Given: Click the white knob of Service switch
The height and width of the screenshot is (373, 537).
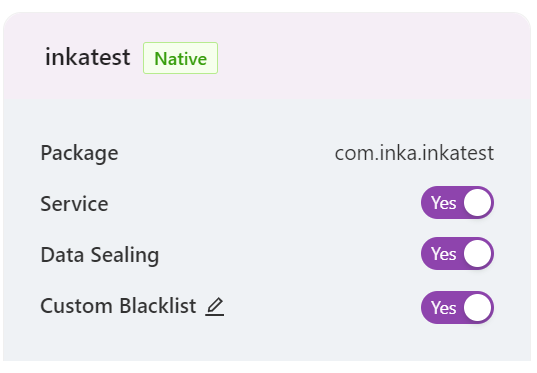Looking at the screenshot, I should click(477, 203).
